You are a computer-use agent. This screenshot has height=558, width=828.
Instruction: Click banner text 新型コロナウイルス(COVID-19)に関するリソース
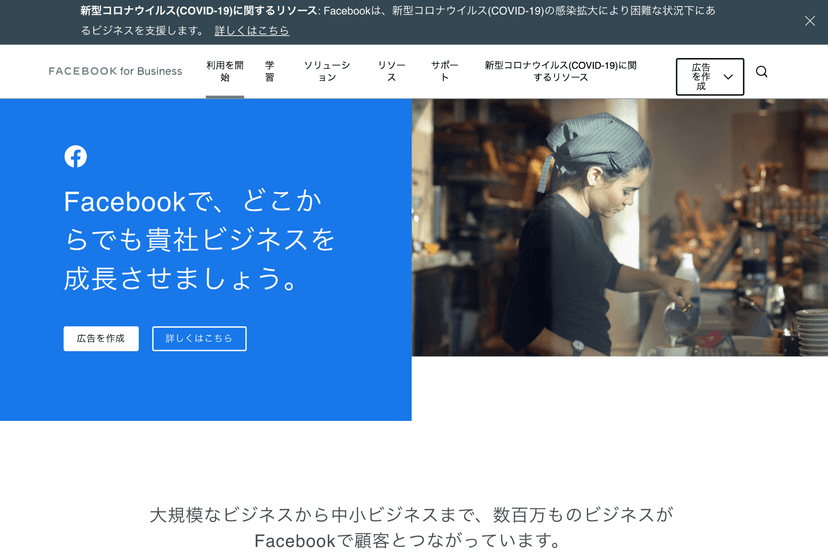pyautogui.click(x=199, y=11)
